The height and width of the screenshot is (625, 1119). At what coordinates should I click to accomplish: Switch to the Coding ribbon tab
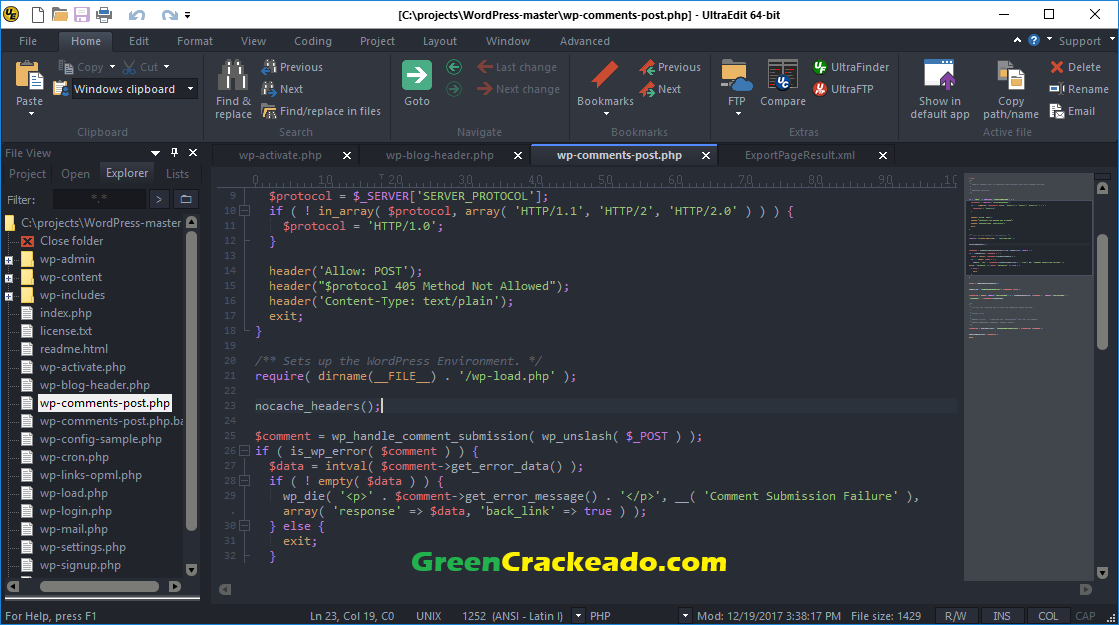tap(312, 41)
